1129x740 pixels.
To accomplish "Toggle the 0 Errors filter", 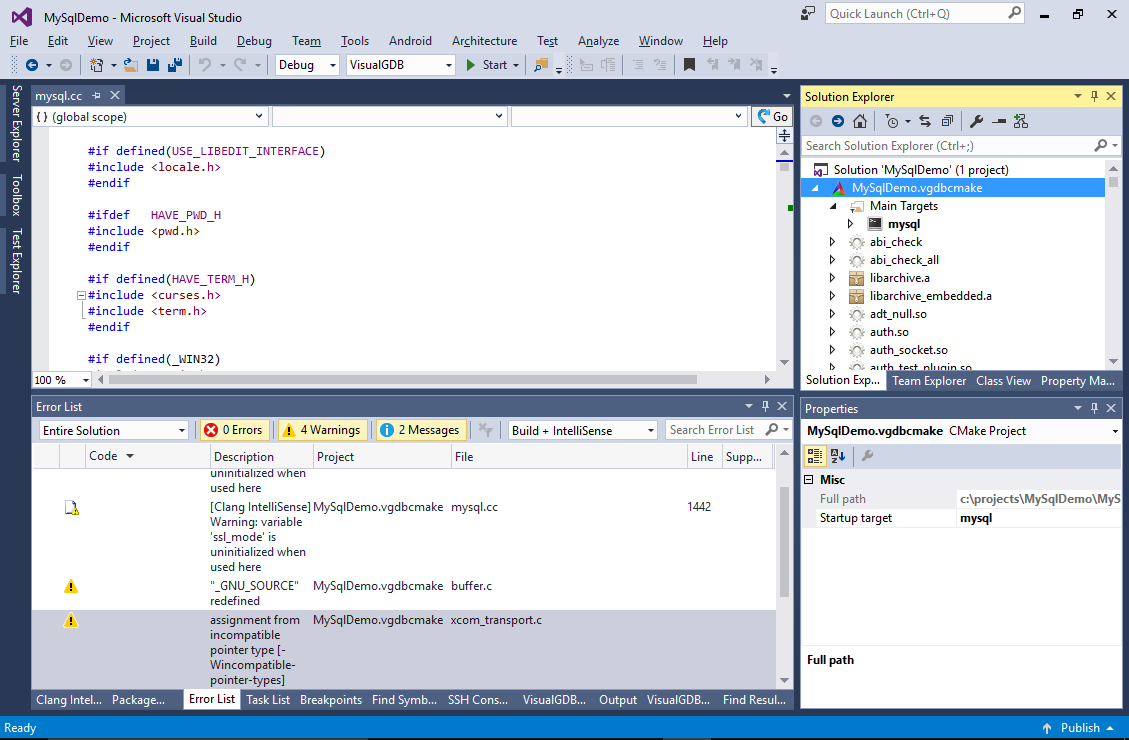I will [x=235, y=430].
